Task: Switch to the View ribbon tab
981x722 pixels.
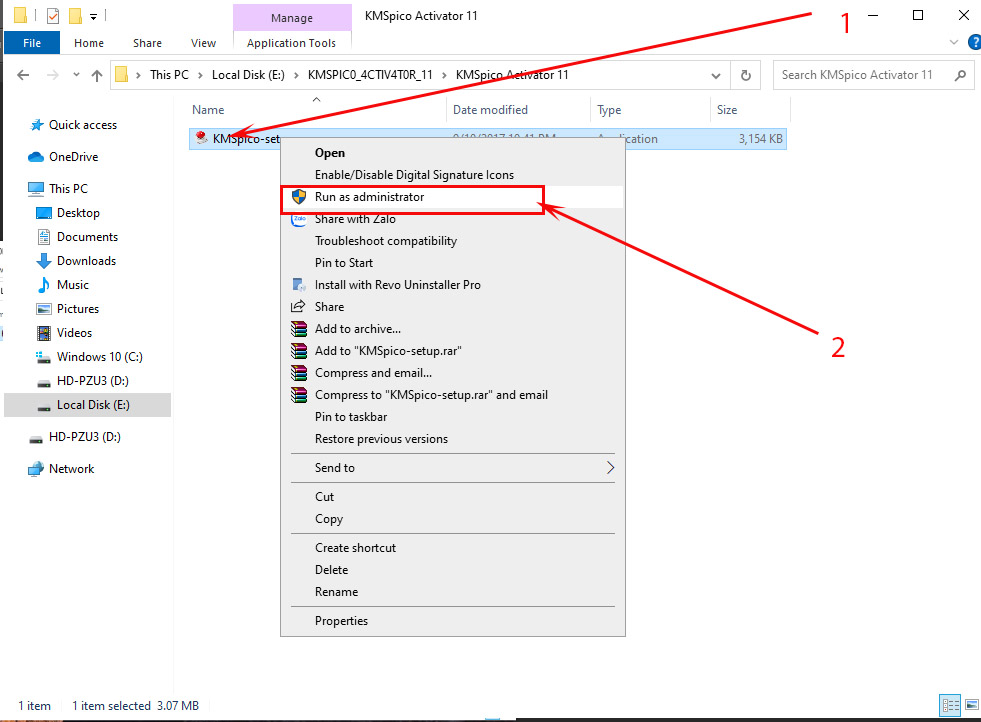Action: 203,43
